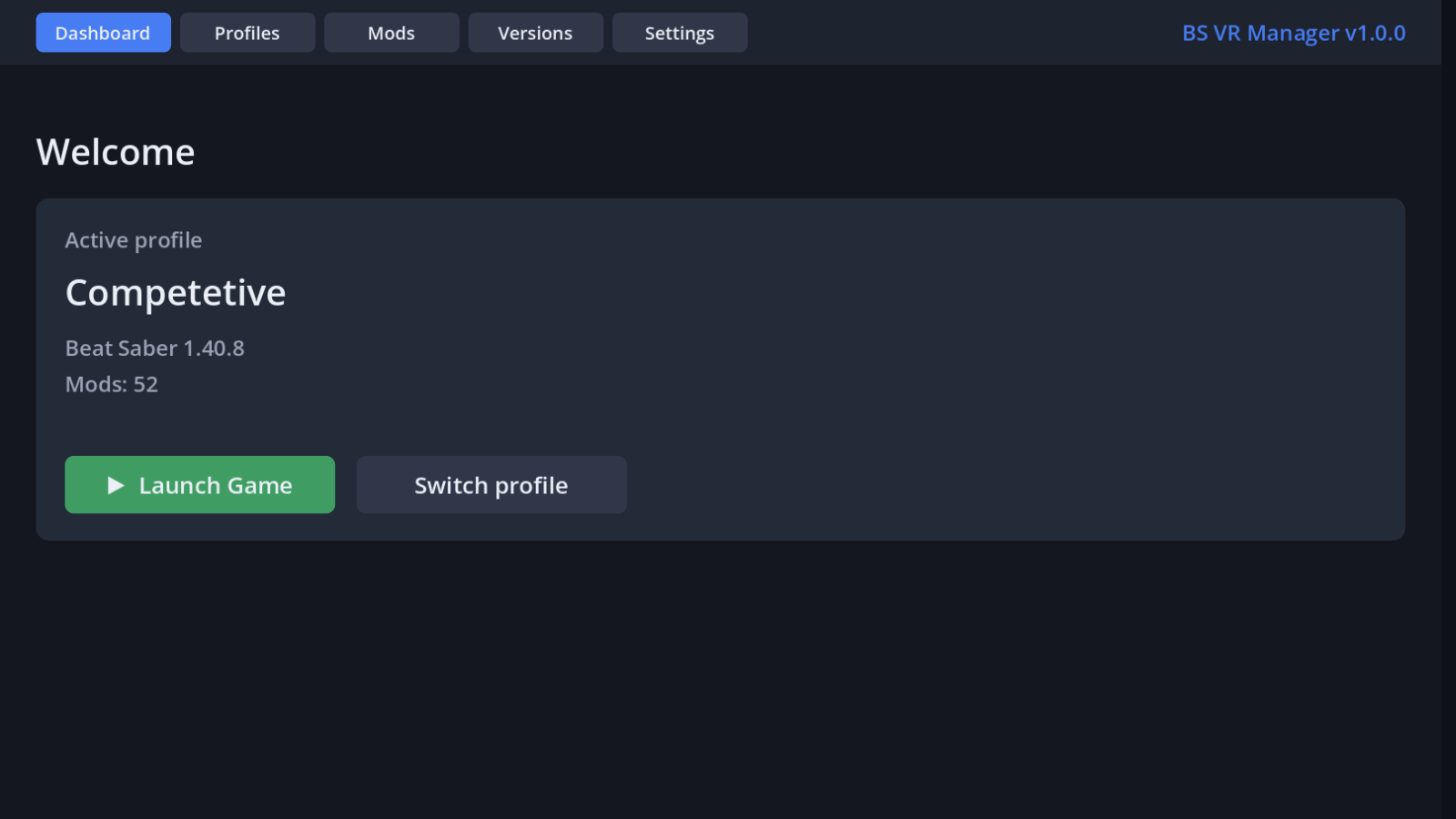Switch to the Profiles tab
1456x819 pixels.
click(x=248, y=33)
